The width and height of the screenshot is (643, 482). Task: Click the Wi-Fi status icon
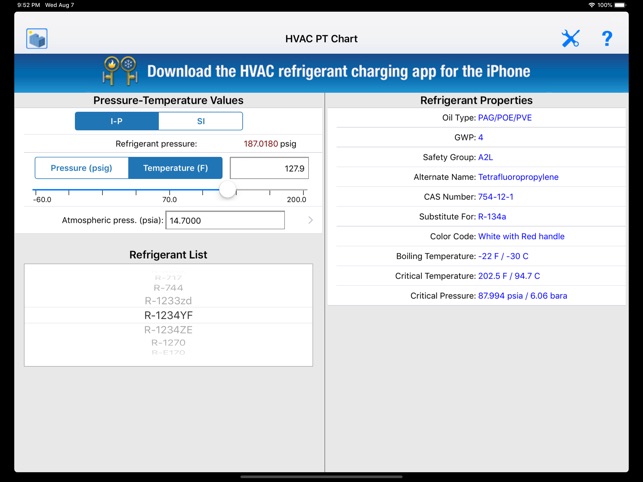[x=591, y=5]
